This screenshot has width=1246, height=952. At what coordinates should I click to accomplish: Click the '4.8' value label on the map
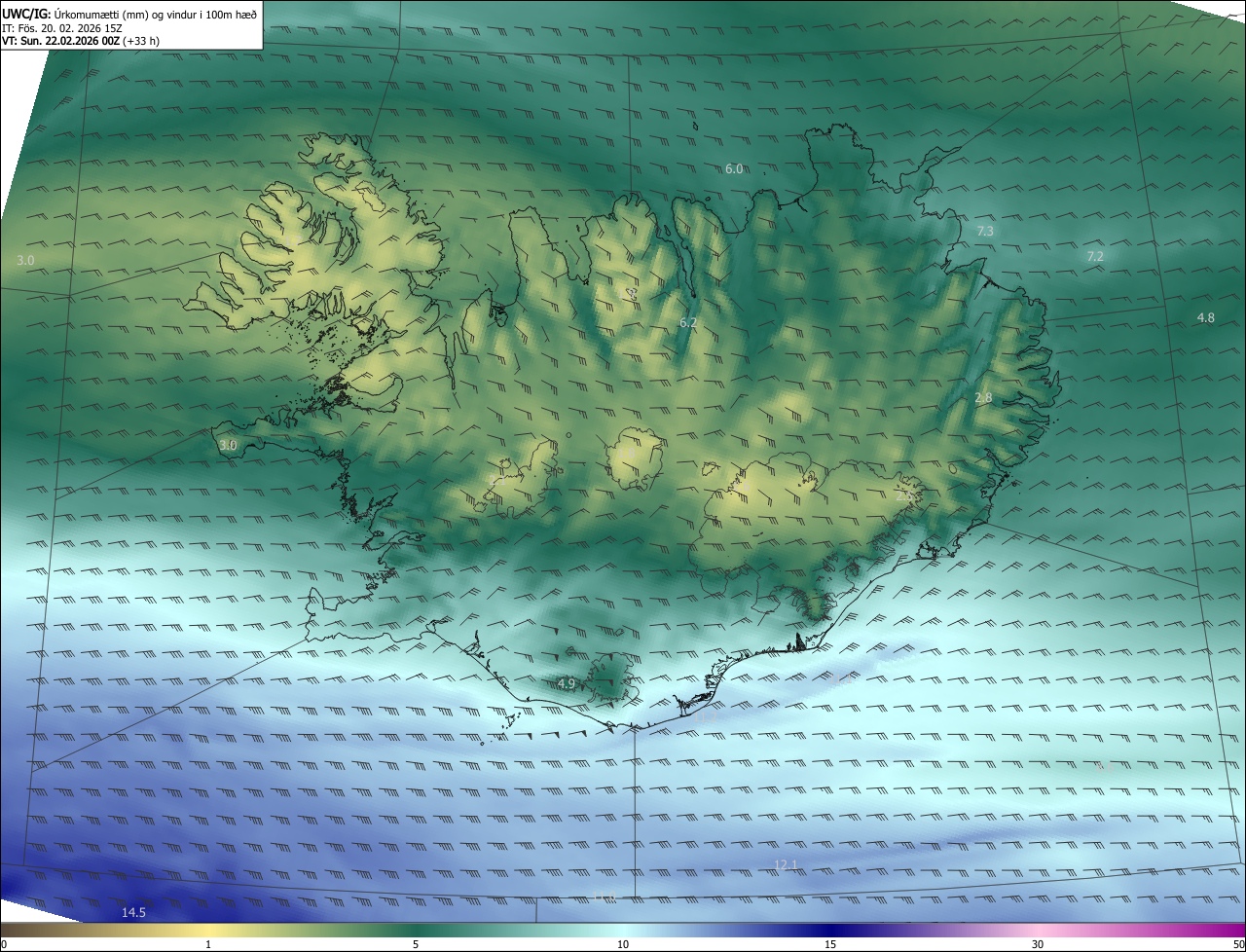click(1205, 318)
